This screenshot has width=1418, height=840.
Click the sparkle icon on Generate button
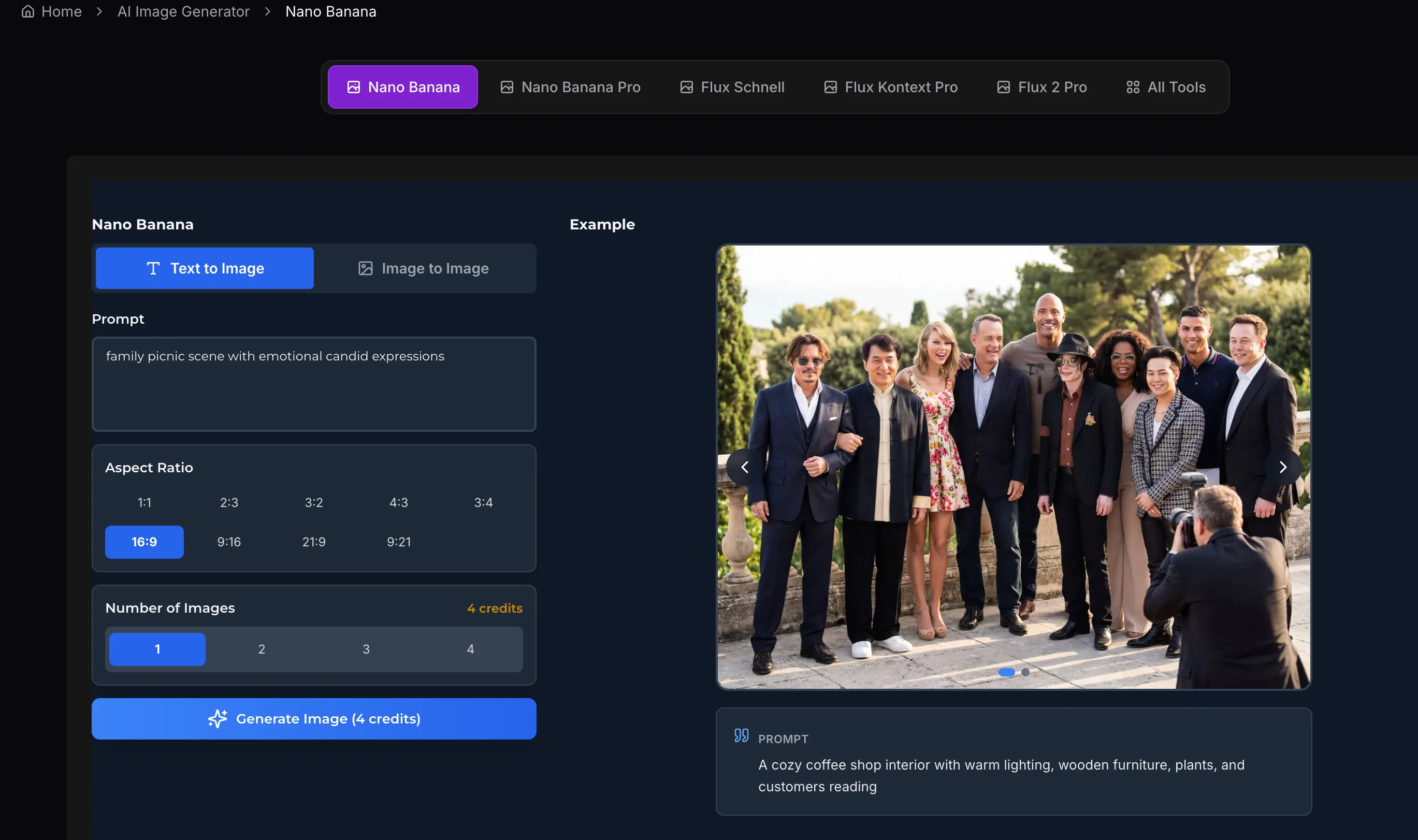tap(218, 718)
